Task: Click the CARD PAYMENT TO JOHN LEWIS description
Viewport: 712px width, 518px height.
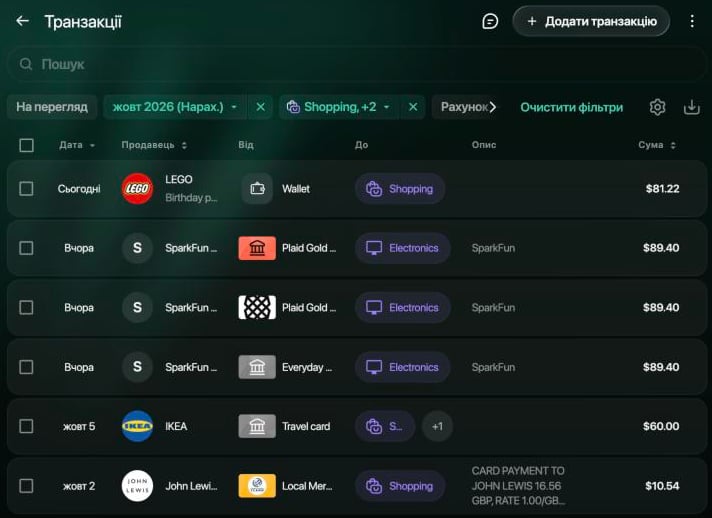Action: [x=518, y=486]
